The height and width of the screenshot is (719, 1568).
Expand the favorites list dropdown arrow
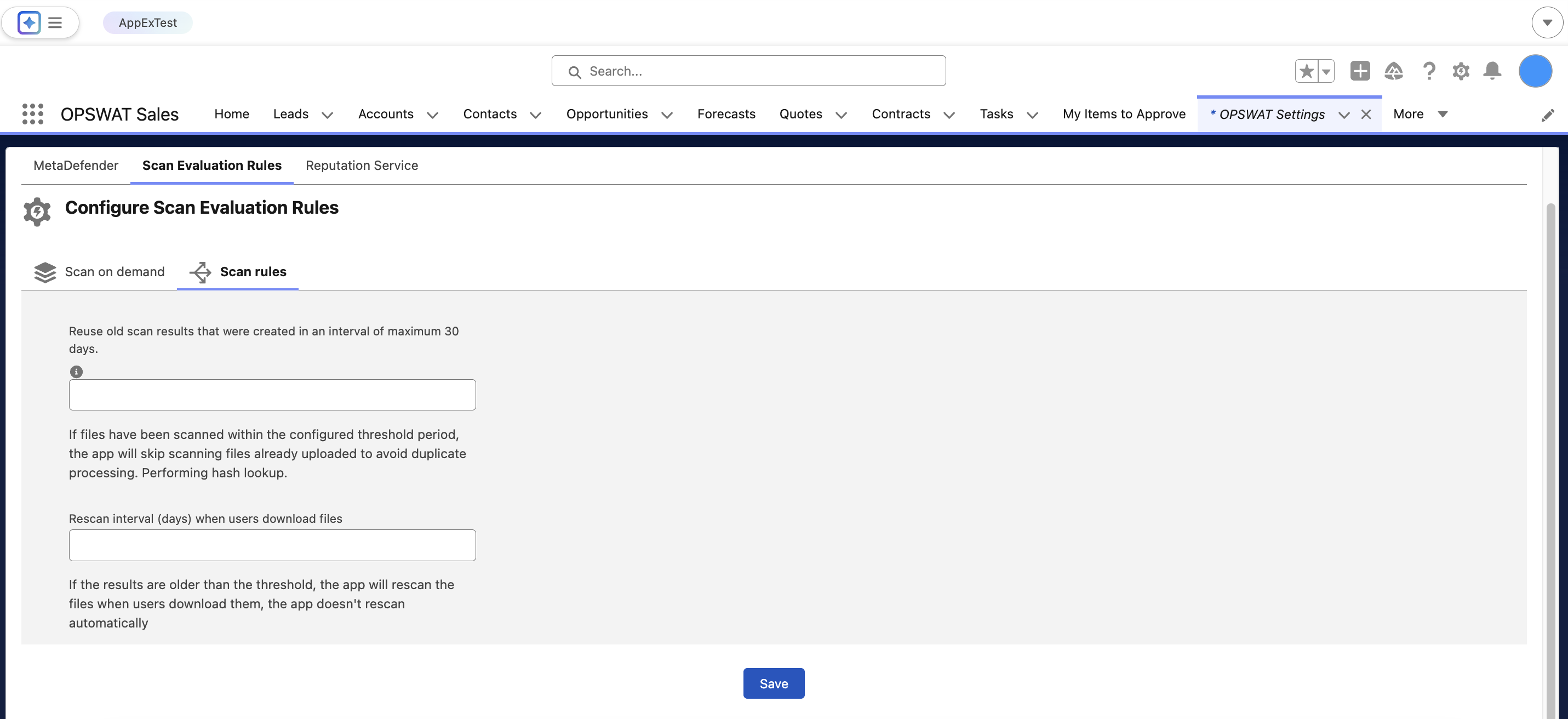coord(1326,71)
